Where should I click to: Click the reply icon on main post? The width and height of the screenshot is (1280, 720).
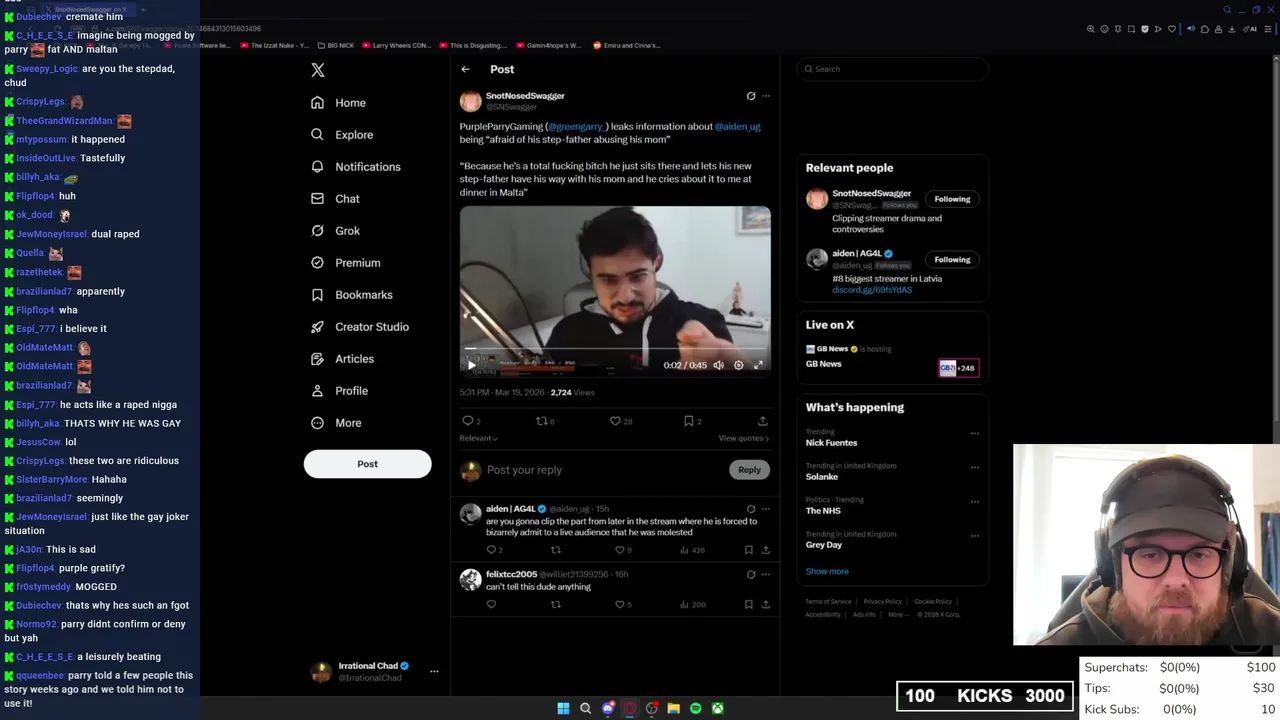[x=467, y=421]
